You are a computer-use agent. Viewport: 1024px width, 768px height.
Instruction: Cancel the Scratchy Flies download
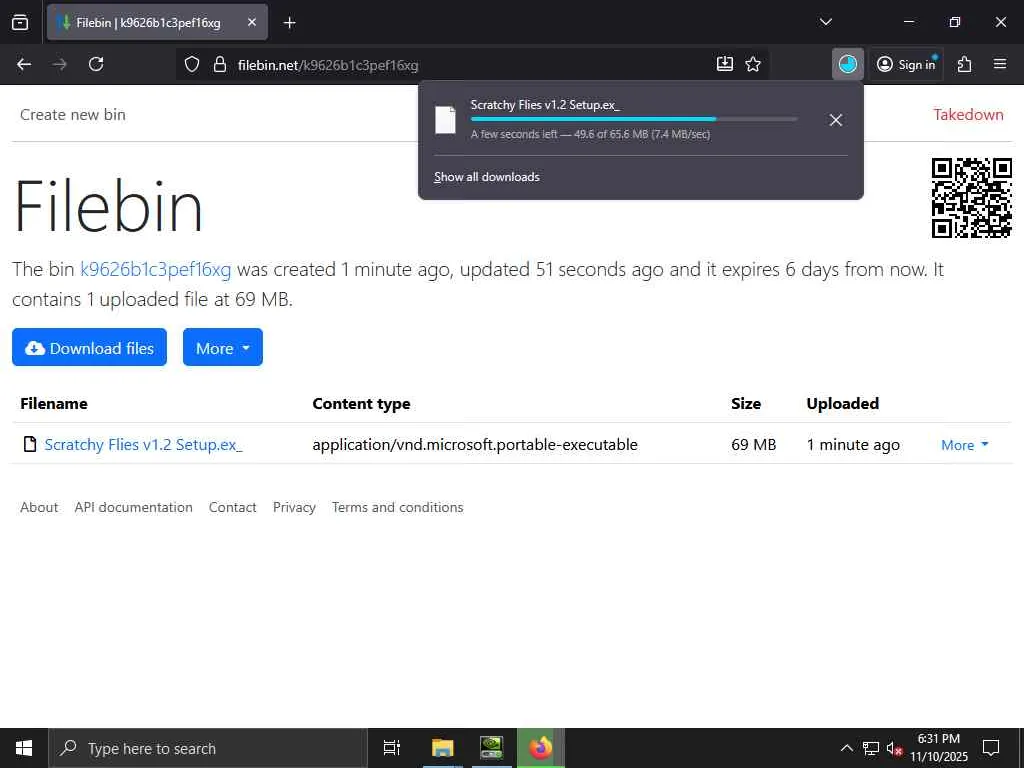coord(835,120)
